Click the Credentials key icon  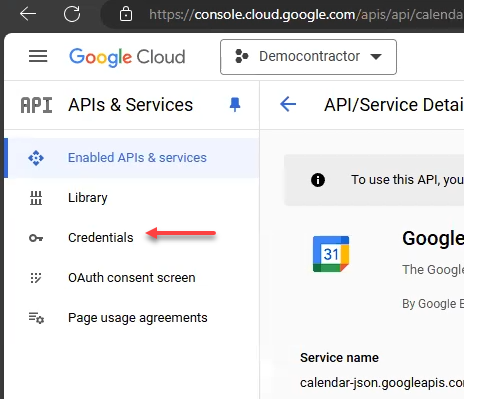point(36,238)
